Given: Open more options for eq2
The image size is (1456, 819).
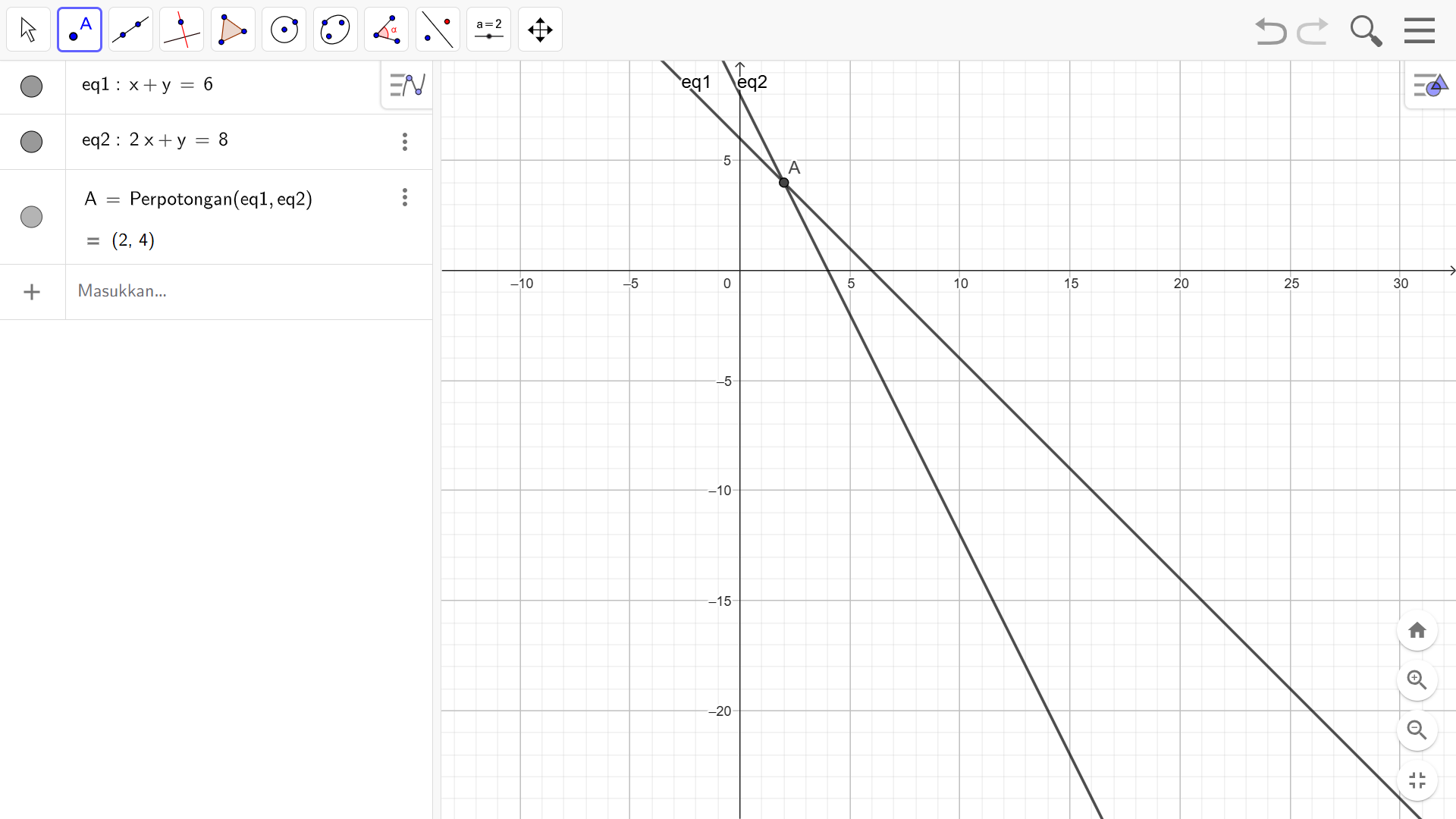Looking at the screenshot, I should pyautogui.click(x=405, y=142).
